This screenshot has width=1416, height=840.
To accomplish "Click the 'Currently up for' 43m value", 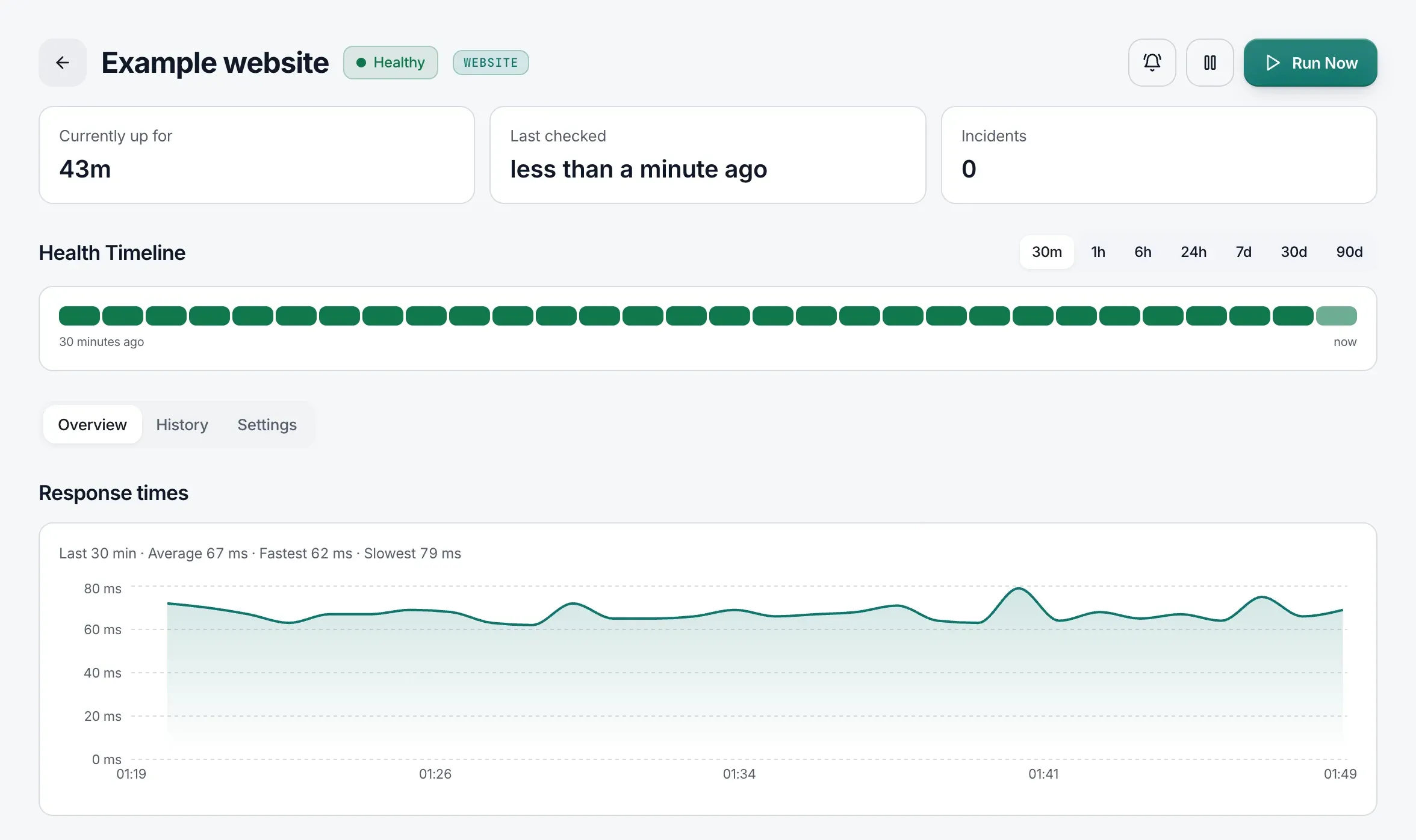I will point(85,169).
